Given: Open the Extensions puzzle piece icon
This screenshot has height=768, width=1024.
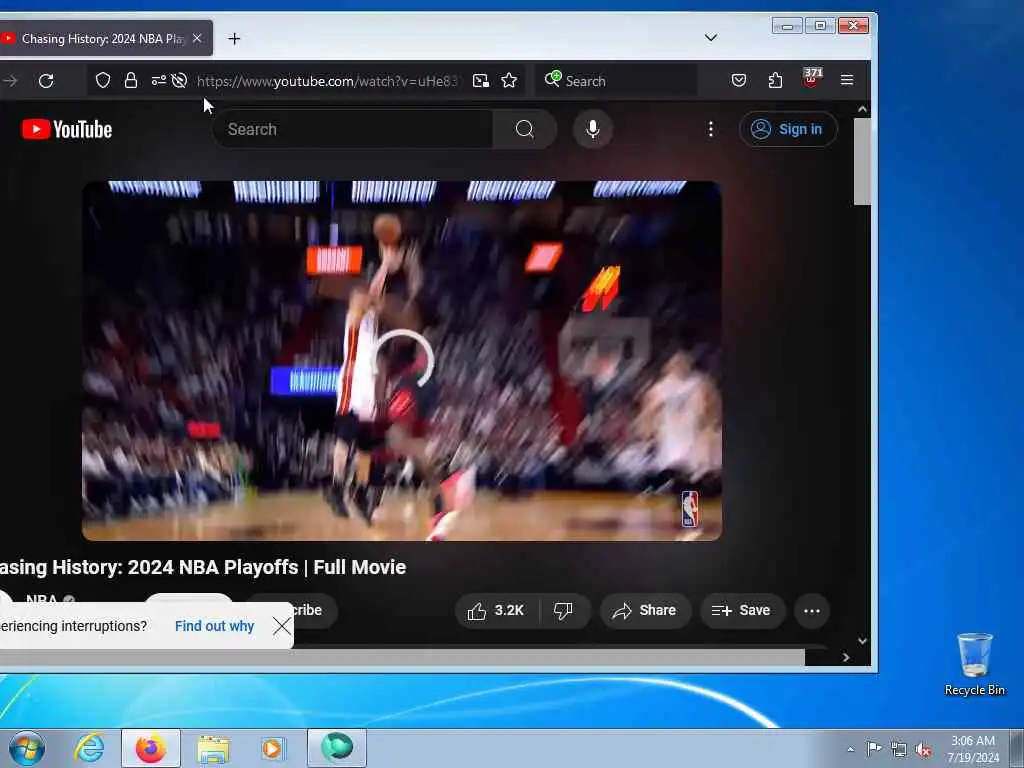Looking at the screenshot, I should click(775, 80).
